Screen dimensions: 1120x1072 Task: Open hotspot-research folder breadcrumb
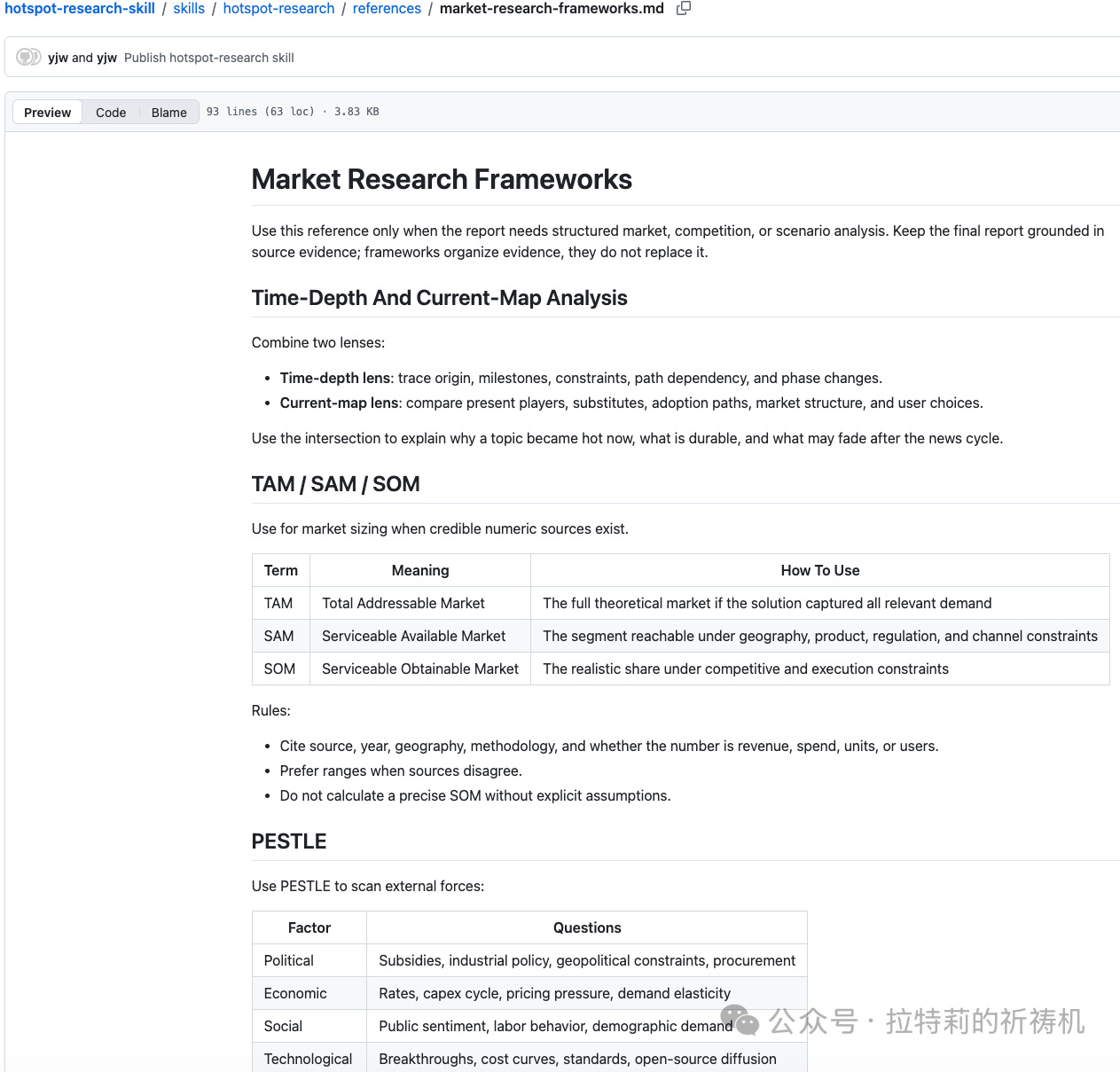point(278,9)
